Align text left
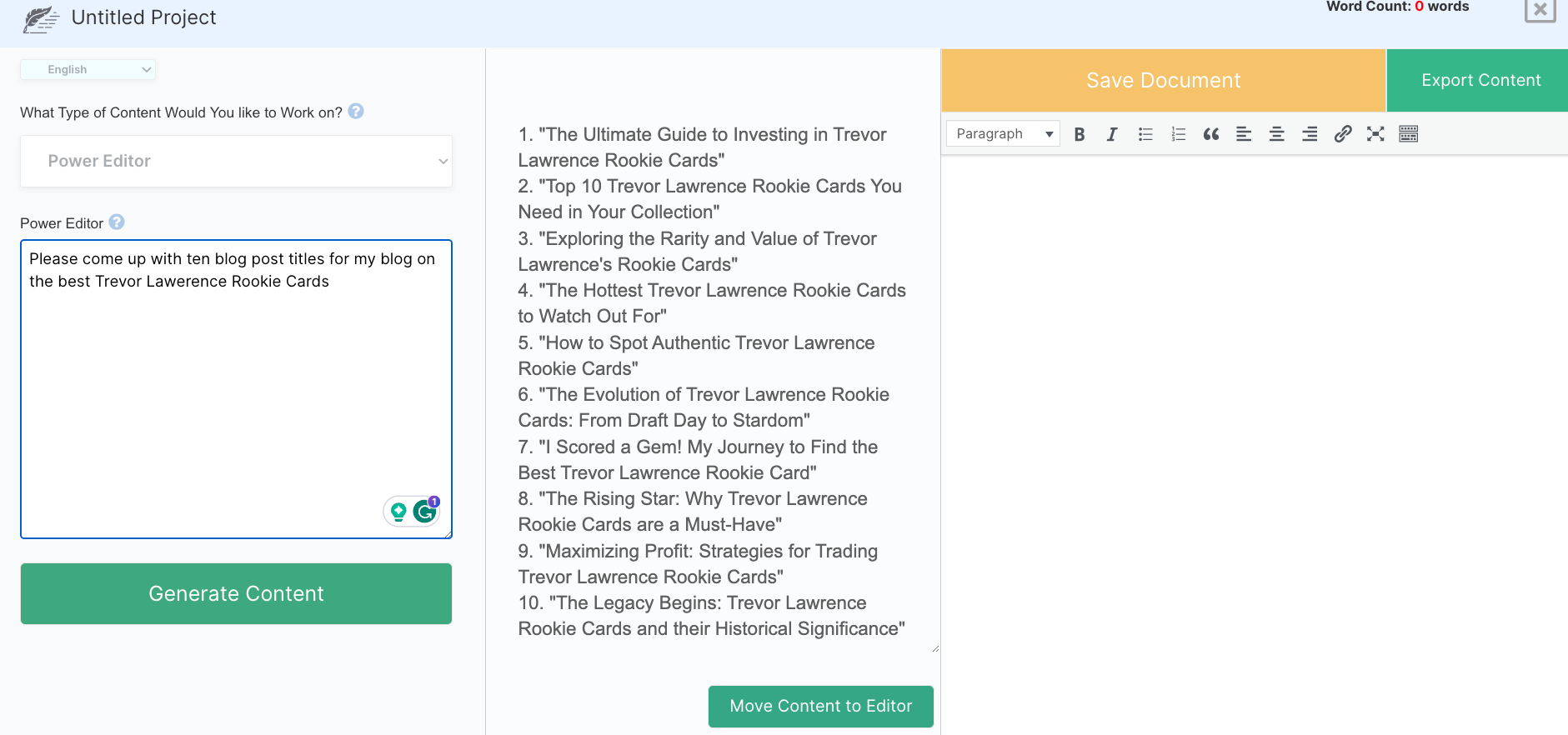 [x=1244, y=134]
